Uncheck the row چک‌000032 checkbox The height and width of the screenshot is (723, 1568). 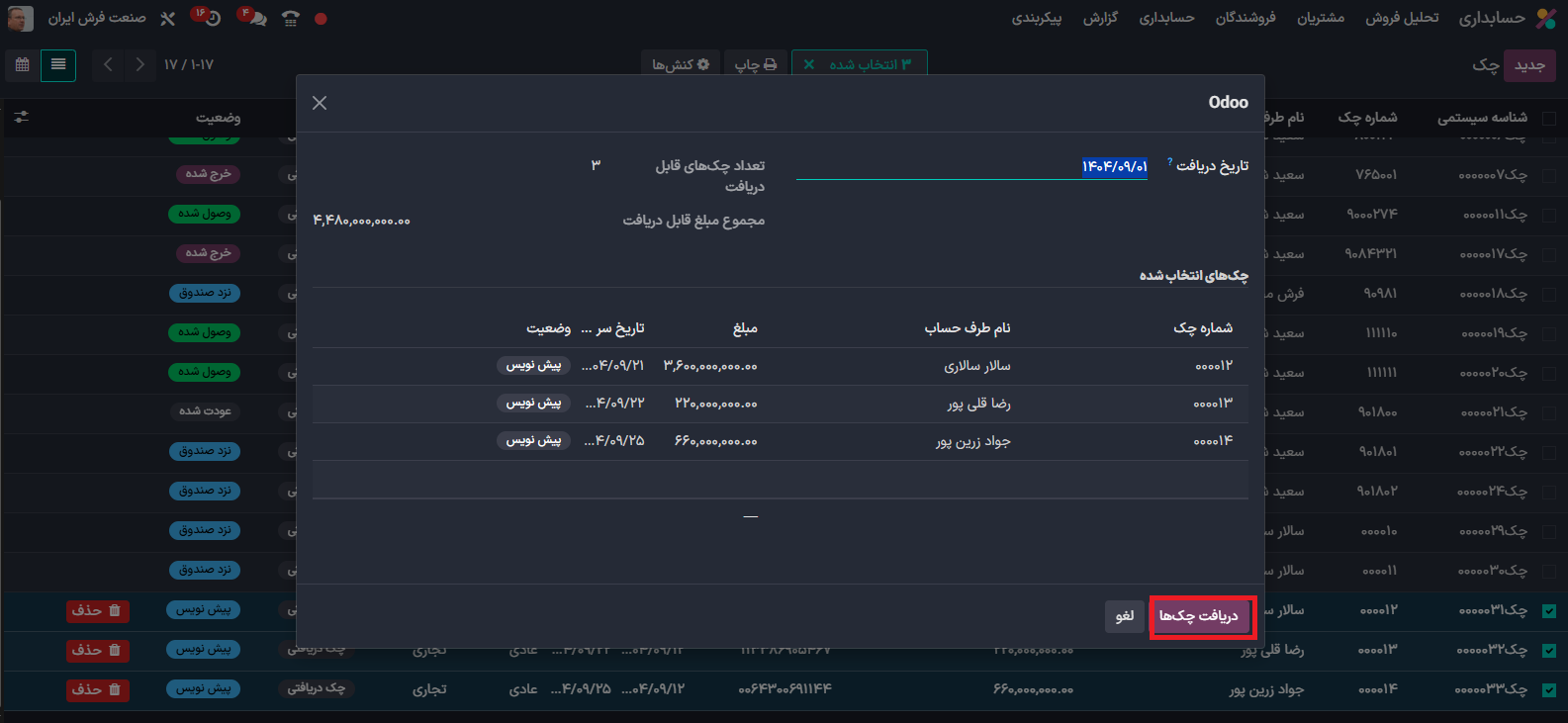pos(1549,651)
